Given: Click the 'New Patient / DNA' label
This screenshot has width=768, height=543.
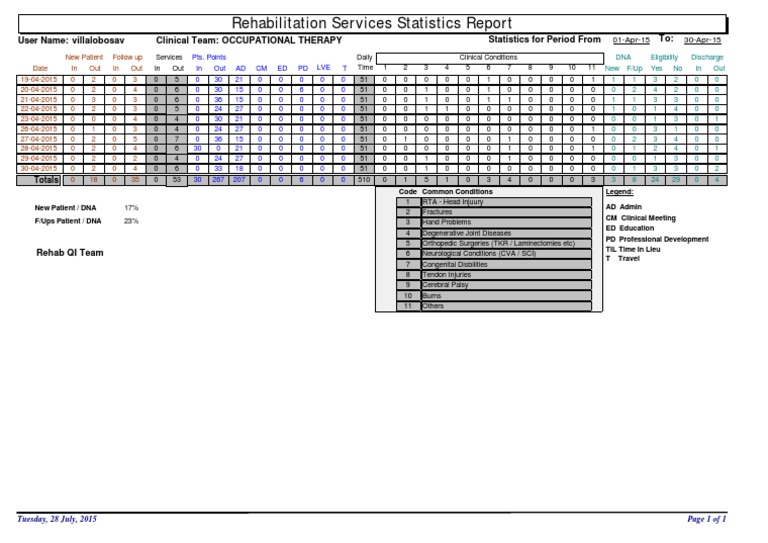Looking at the screenshot, I should point(65,208).
